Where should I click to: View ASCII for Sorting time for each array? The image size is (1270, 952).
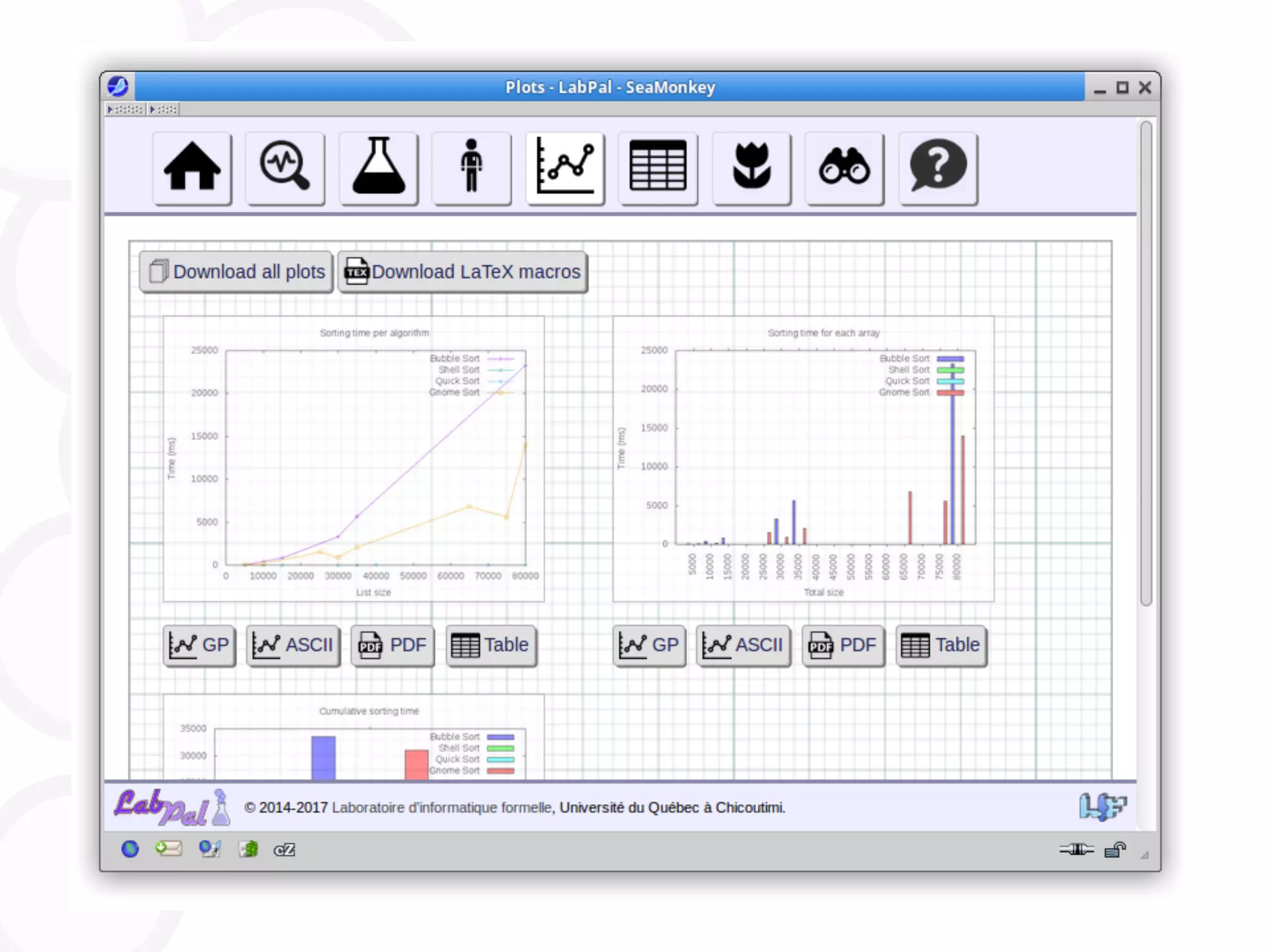pyautogui.click(x=743, y=645)
